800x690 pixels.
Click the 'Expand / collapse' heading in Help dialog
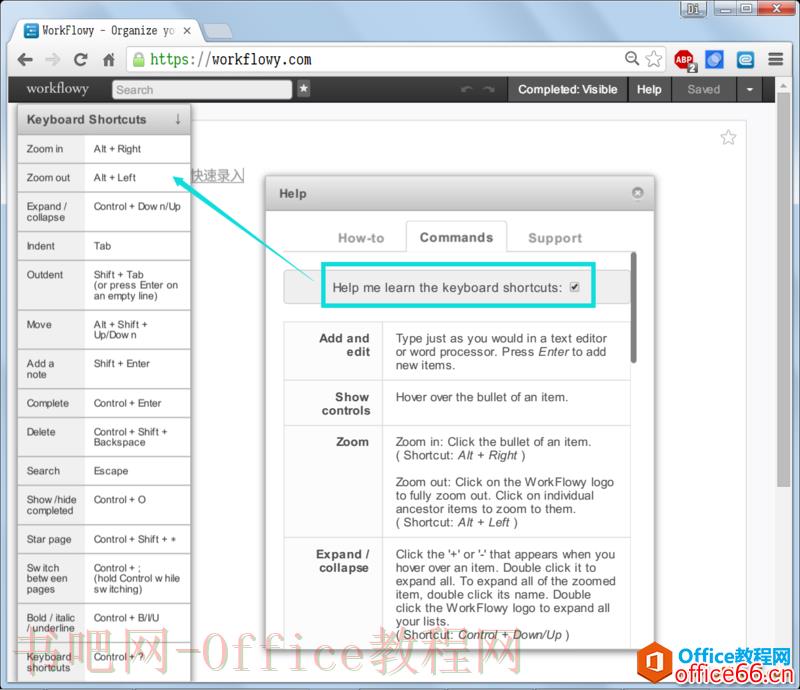343,561
